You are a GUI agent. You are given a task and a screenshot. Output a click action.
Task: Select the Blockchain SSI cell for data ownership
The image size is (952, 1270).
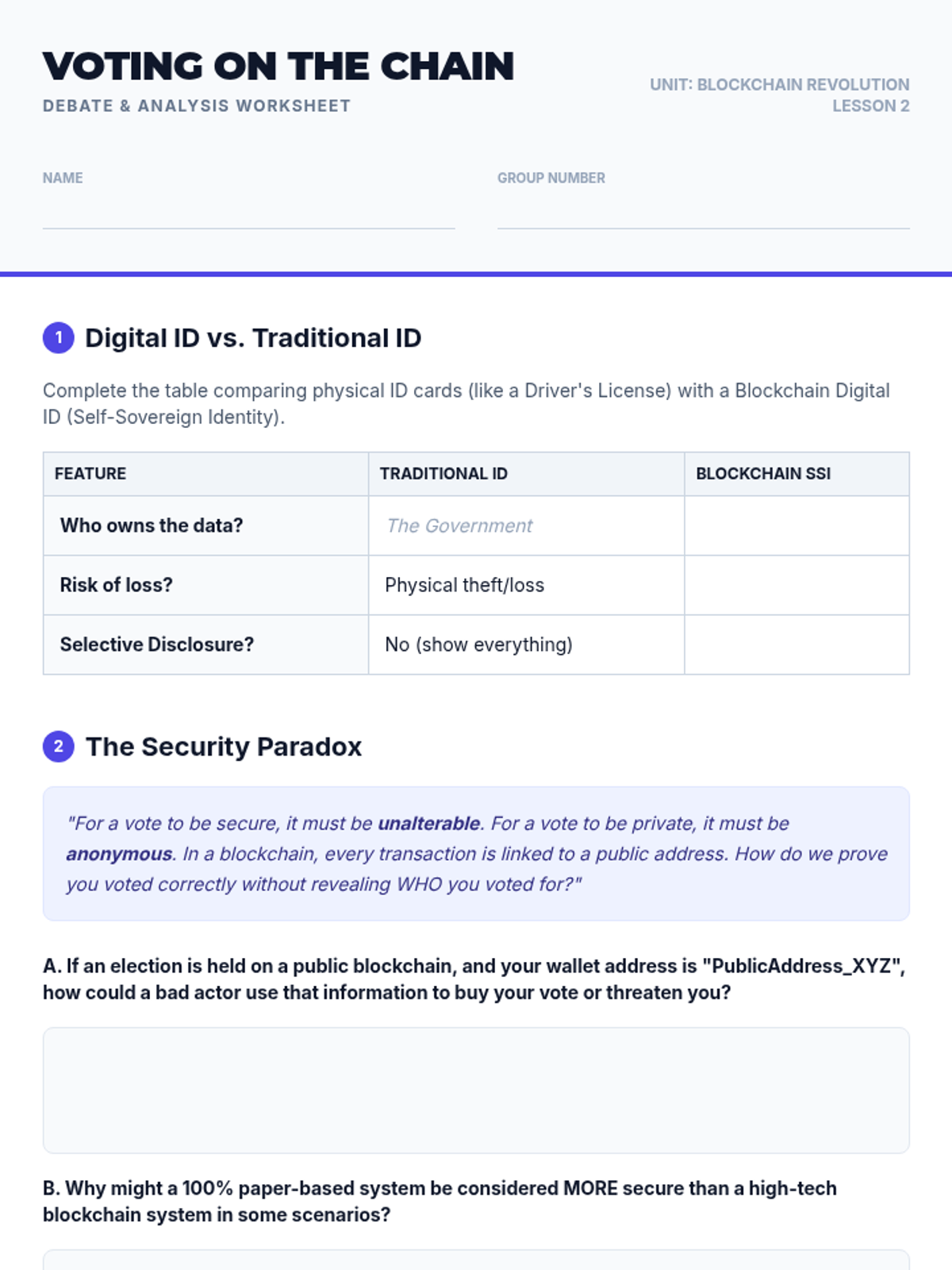pyautogui.click(x=797, y=525)
